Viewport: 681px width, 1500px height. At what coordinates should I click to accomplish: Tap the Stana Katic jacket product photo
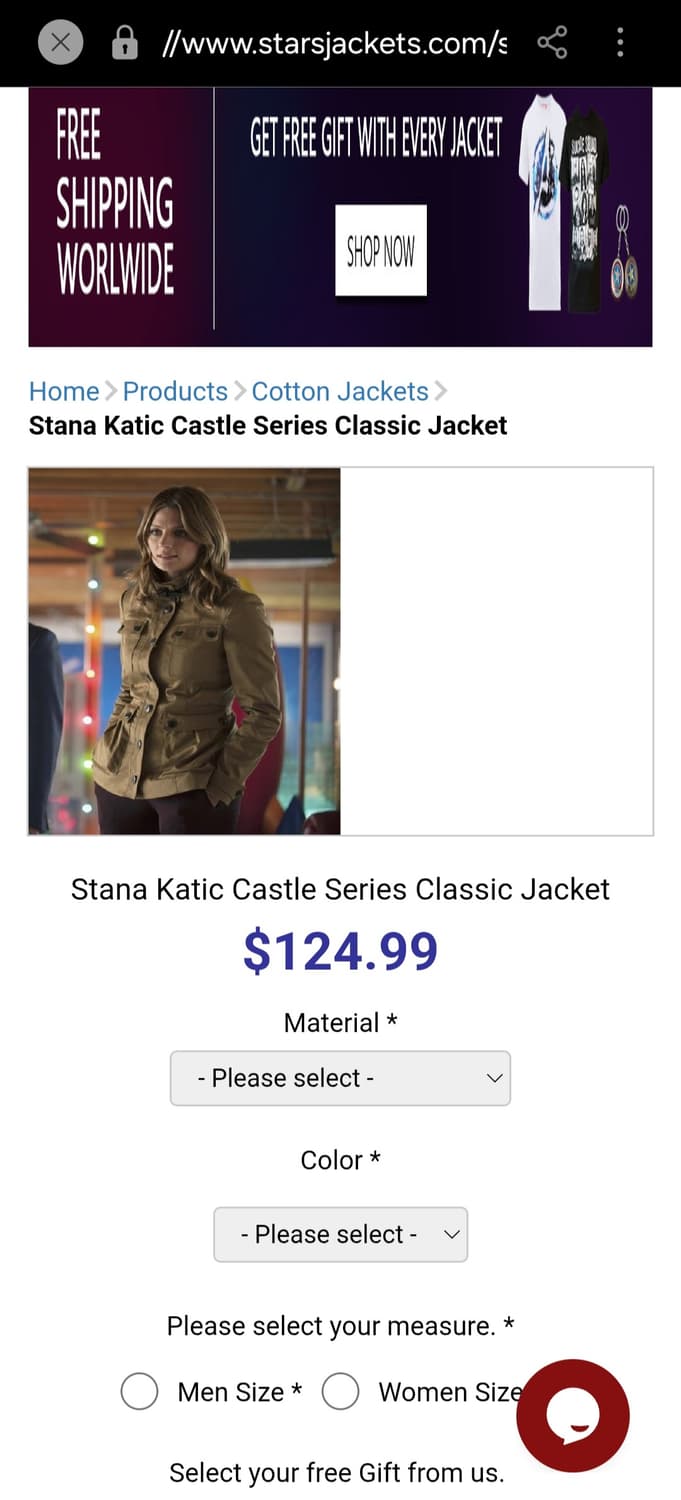pyautogui.click(x=184, y=650)
